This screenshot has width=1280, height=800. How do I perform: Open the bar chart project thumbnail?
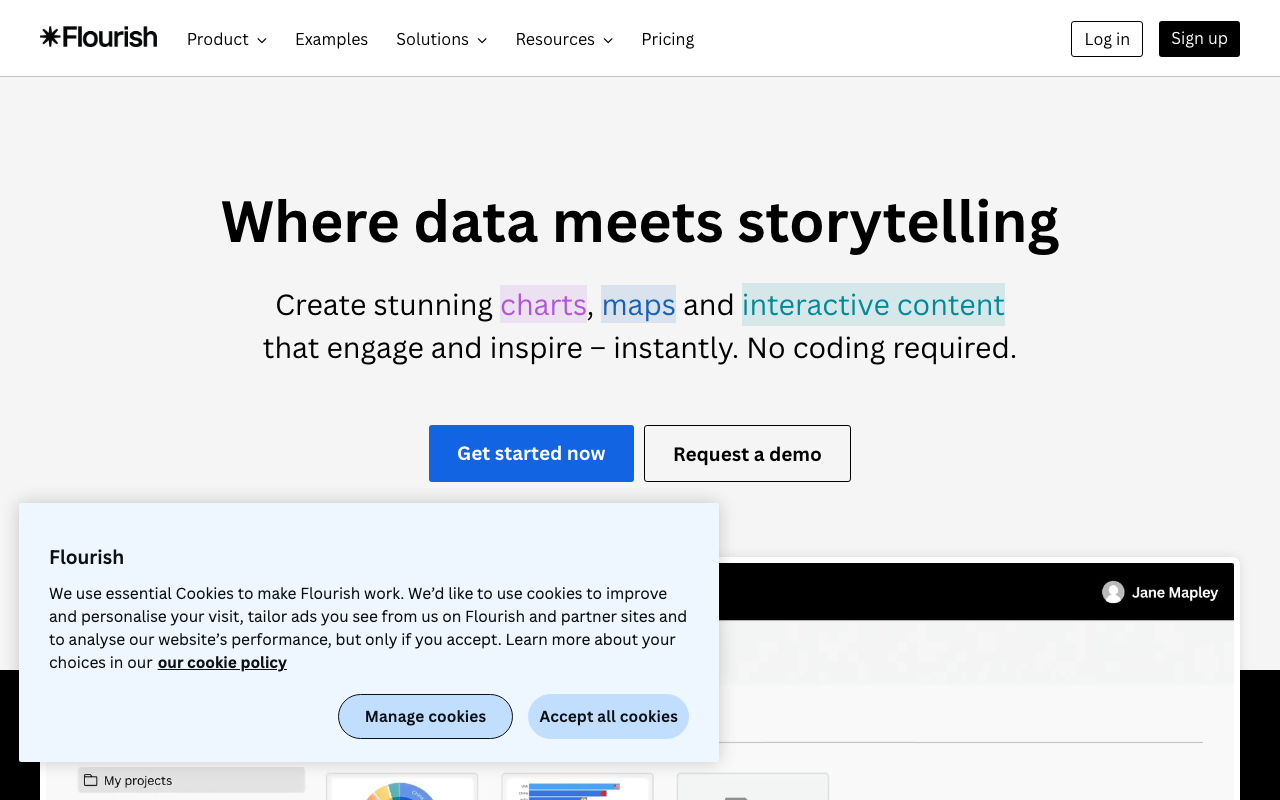[577, 788]
